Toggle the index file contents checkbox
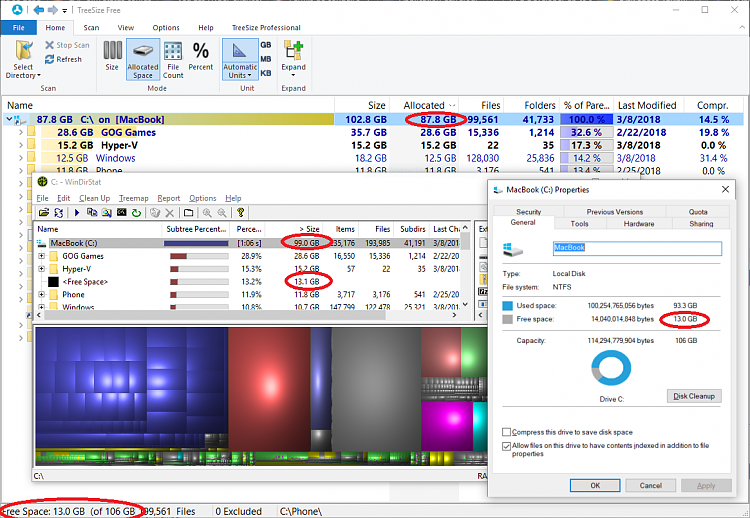This screenshot has width=750, height=518. [506, 446]
